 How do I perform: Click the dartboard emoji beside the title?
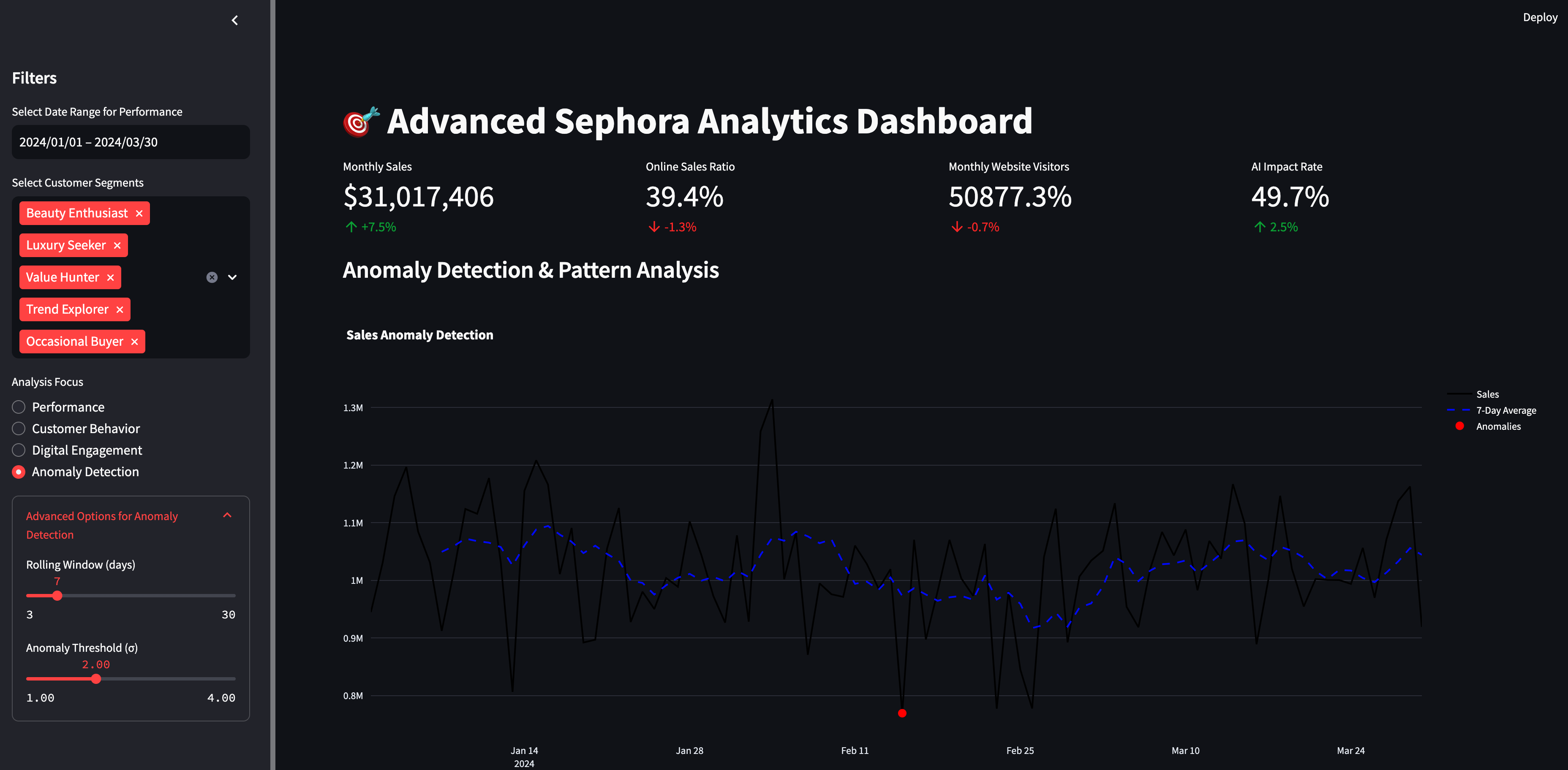tap(362, 122)
